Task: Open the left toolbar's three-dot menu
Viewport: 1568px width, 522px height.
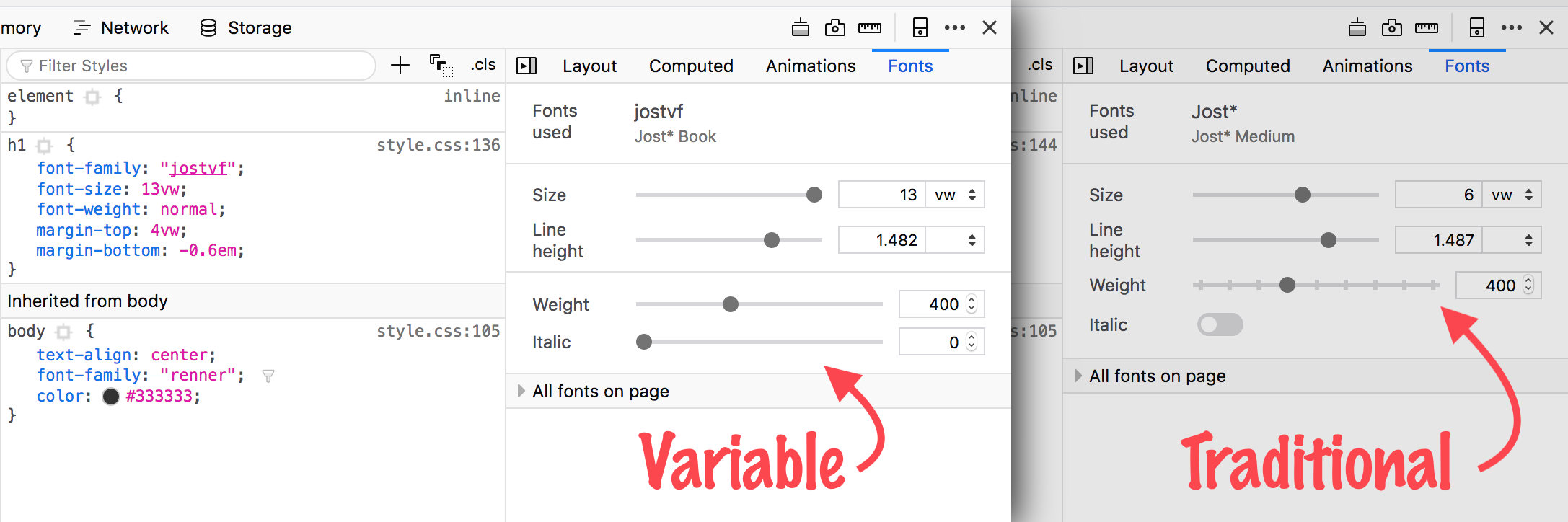Action: coord(954,28)
